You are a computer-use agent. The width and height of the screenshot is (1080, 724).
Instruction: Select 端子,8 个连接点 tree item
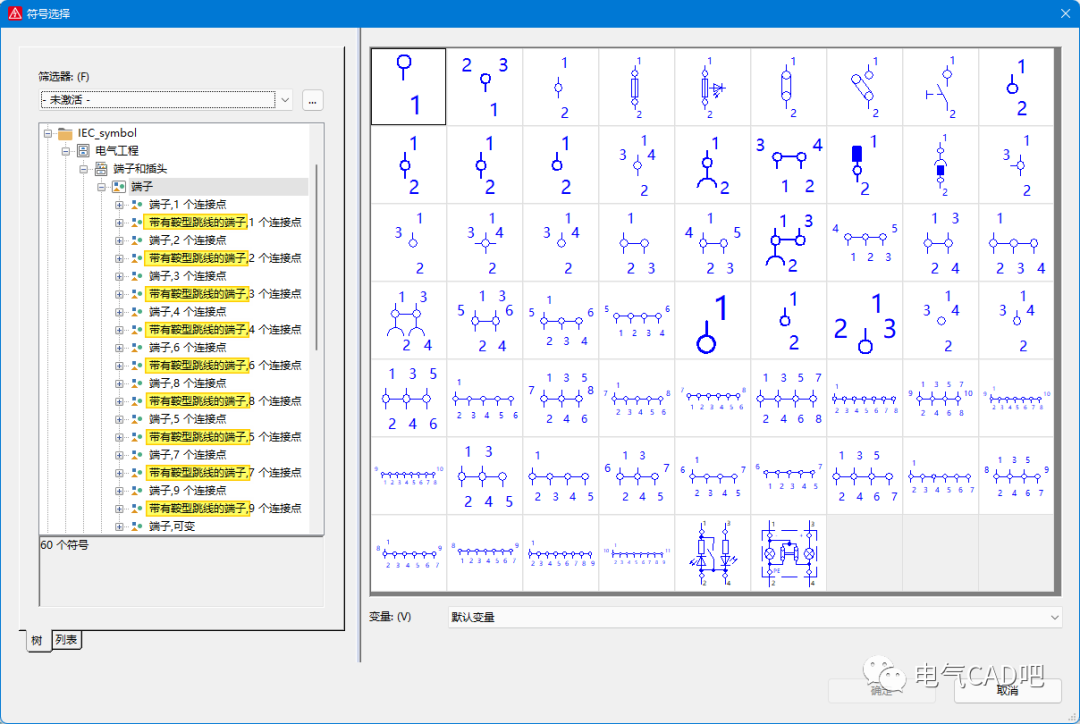click(187, 384)
